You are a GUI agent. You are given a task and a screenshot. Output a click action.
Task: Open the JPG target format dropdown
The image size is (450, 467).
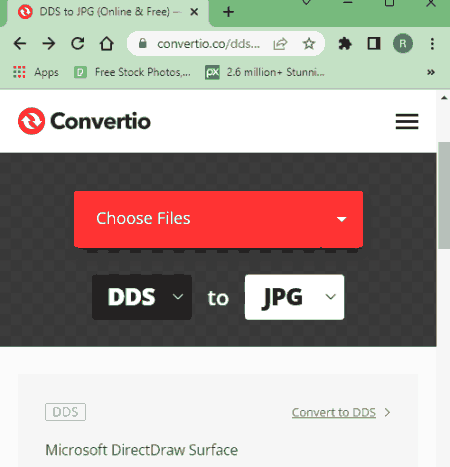(x=294, y=297)
